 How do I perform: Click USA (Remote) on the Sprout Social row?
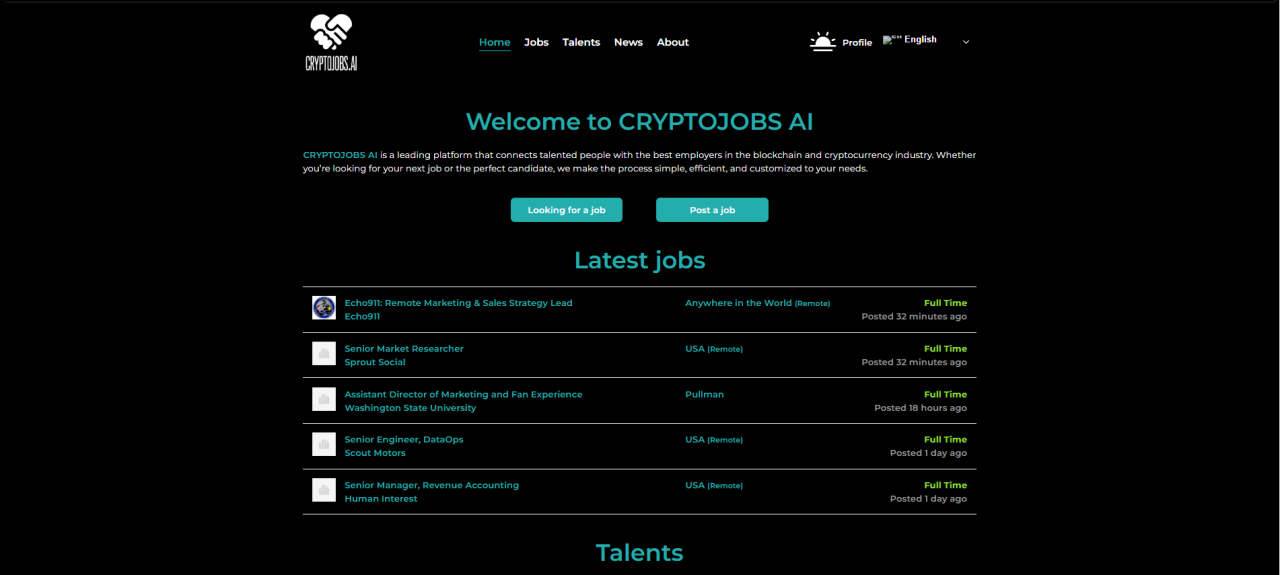click(714, 349)
